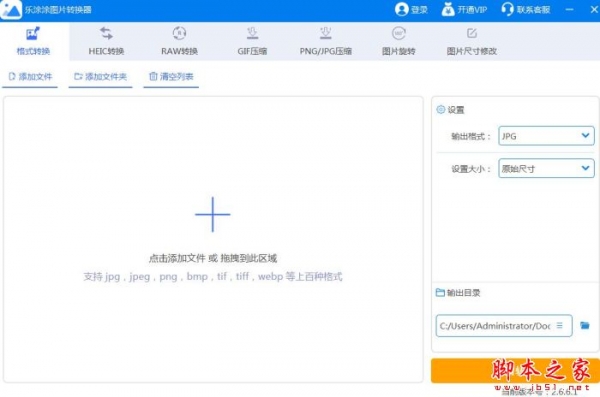The image size is (600, 397).
Task: Expand the 输出格式 JPG dropdown
Action: pyautogui.click(x=546, y=136)
